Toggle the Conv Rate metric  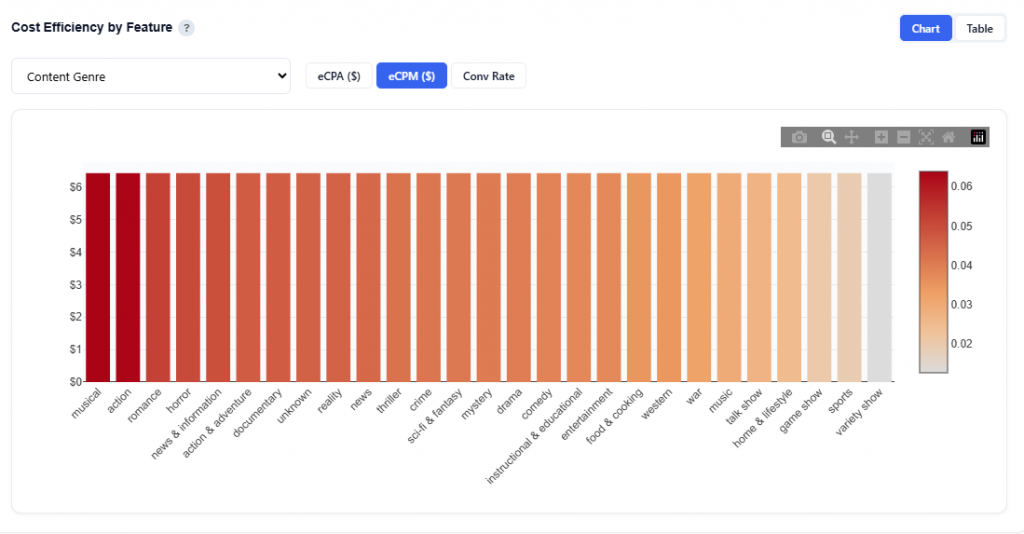(x=488, y=76)
